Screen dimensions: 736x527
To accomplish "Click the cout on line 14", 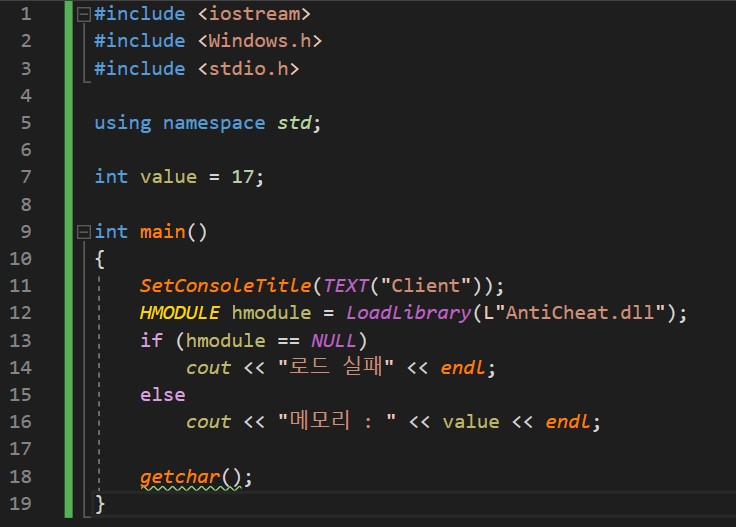I will click(x=208, y=368).
